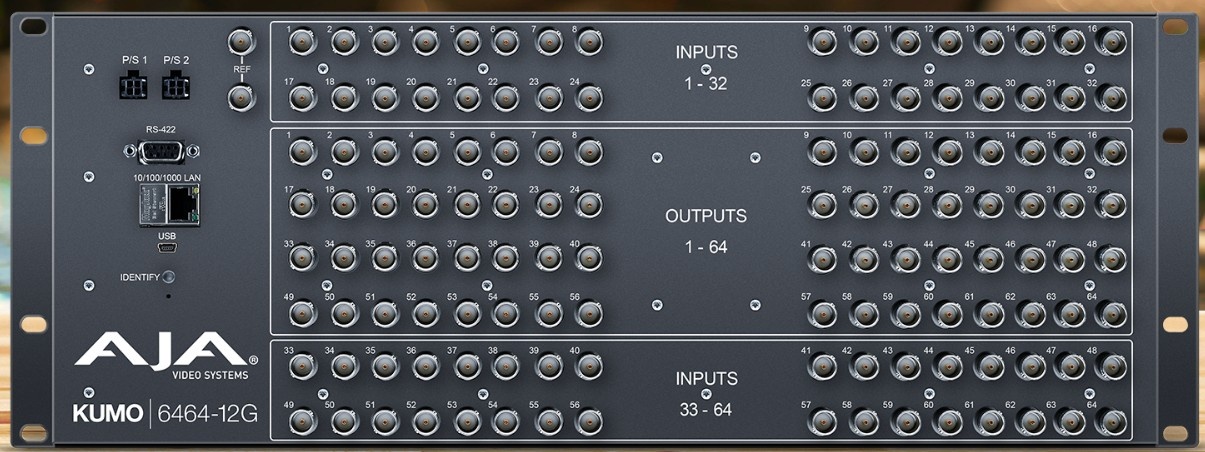Select input BNC connector 24

(x=590, y=98)
